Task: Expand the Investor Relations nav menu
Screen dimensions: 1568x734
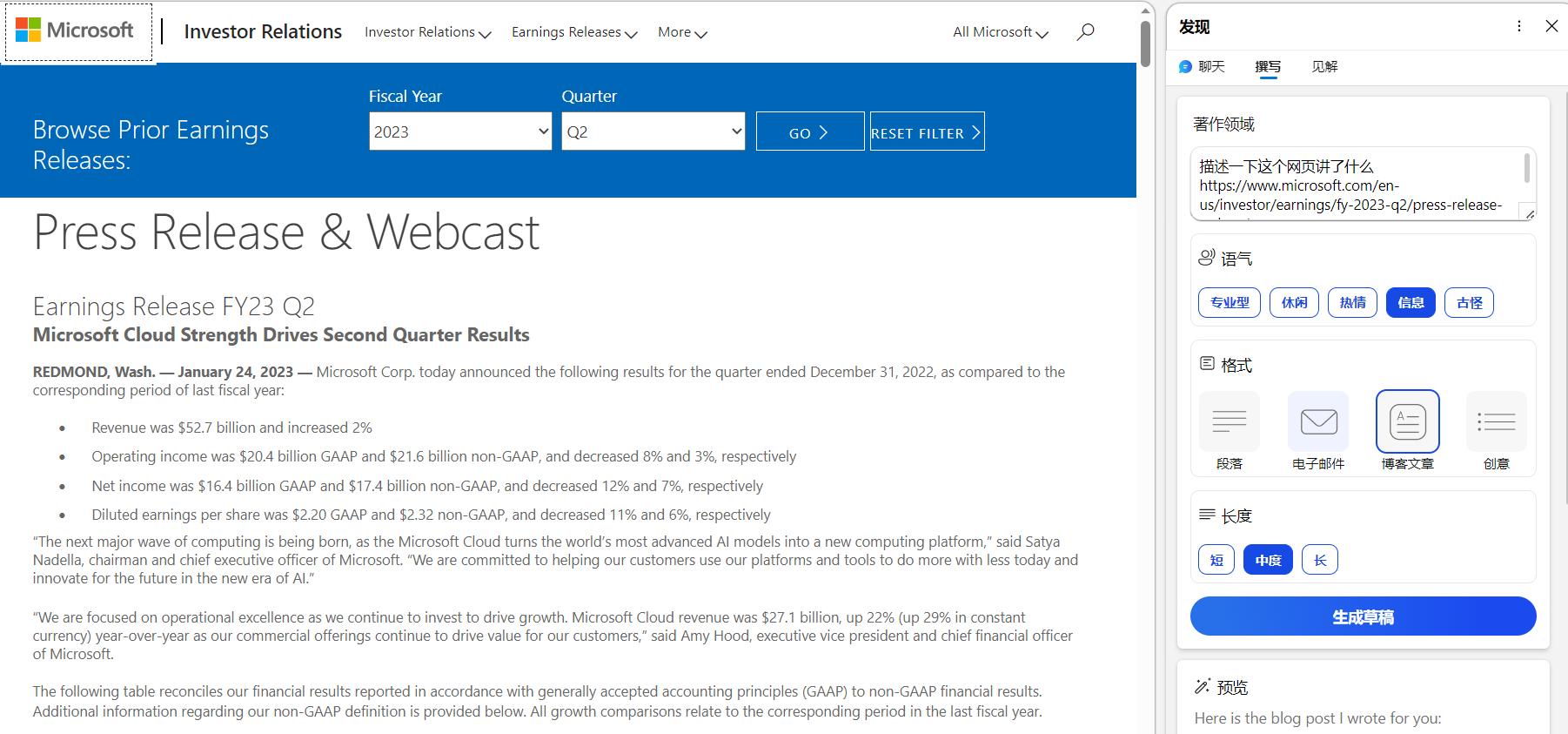Action: 428,32
